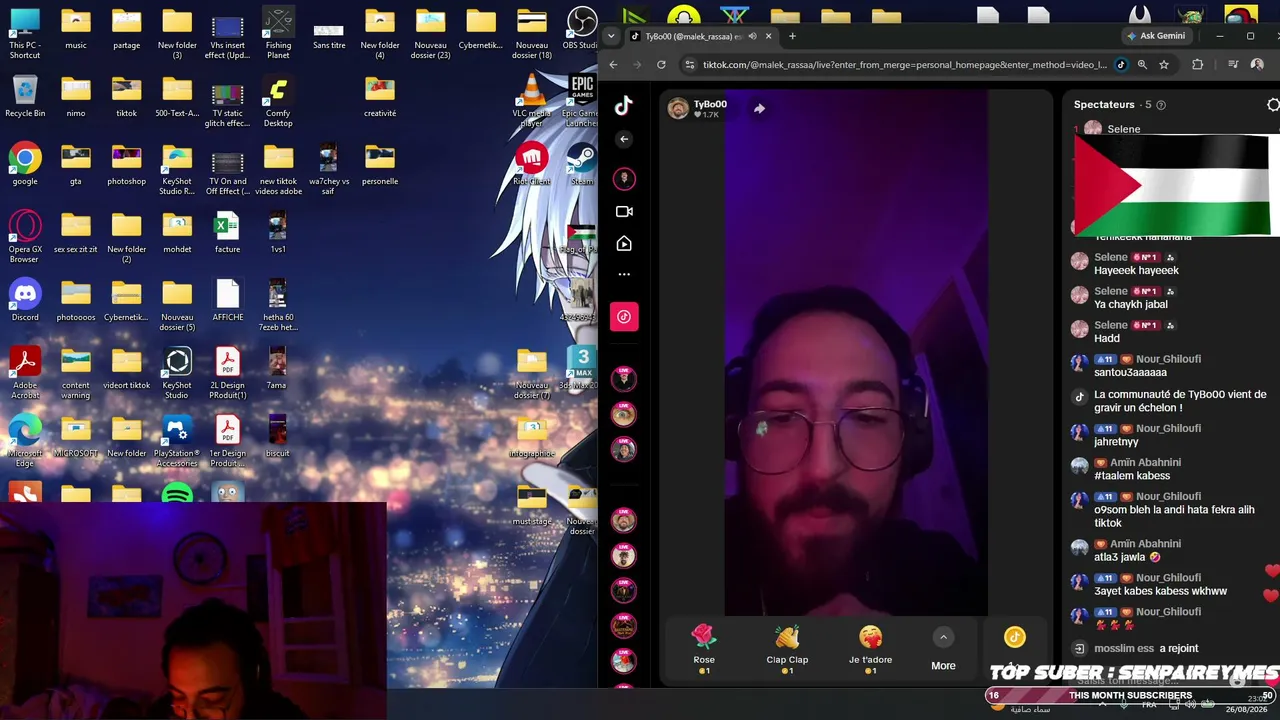Open the zoom magnifier in address bar
Image resolution: width=1280 pixels, height=720 pixels.
1142,65
